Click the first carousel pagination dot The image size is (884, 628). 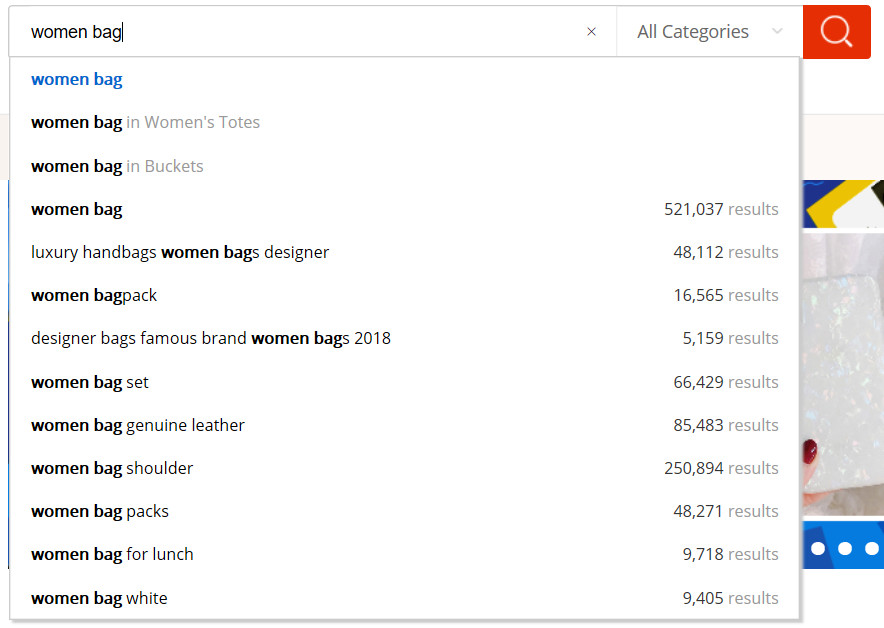(x=818, y=548)
